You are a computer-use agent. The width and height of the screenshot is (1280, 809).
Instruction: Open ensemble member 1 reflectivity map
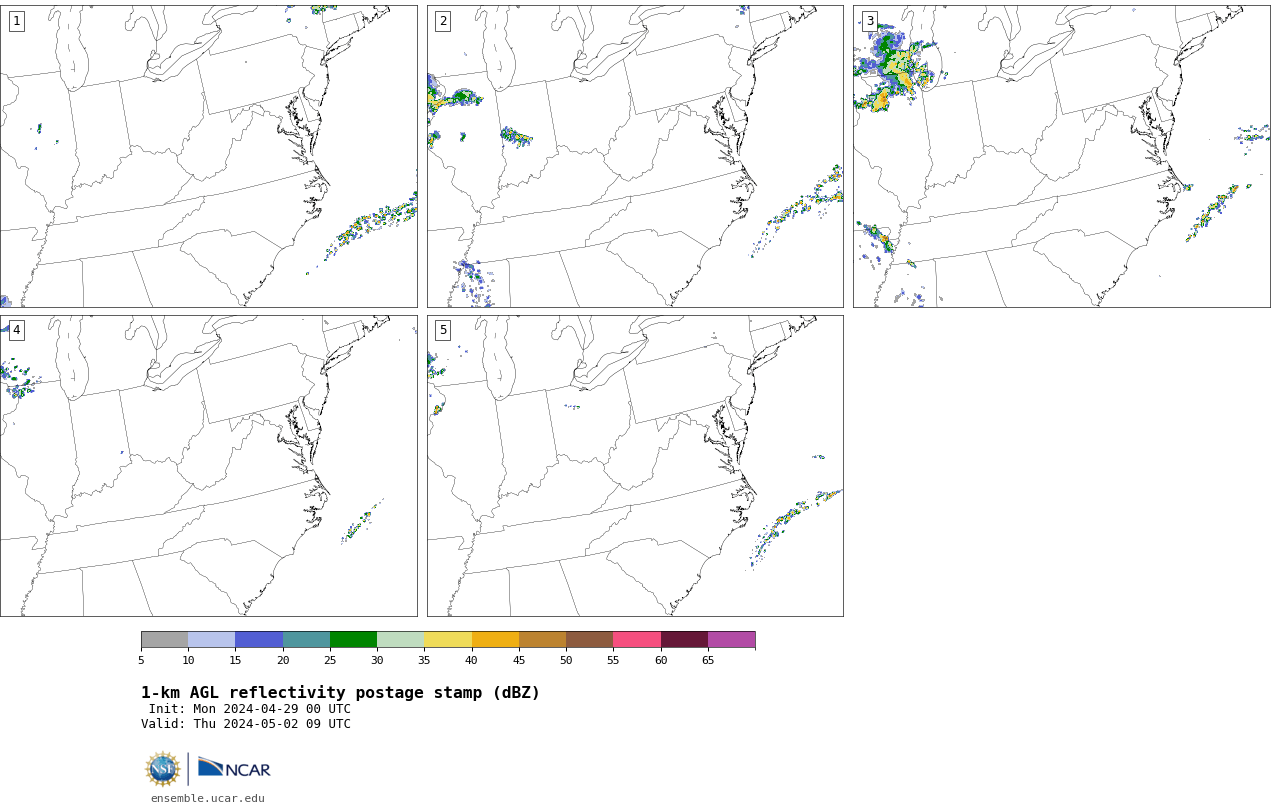tap(208, 156)
